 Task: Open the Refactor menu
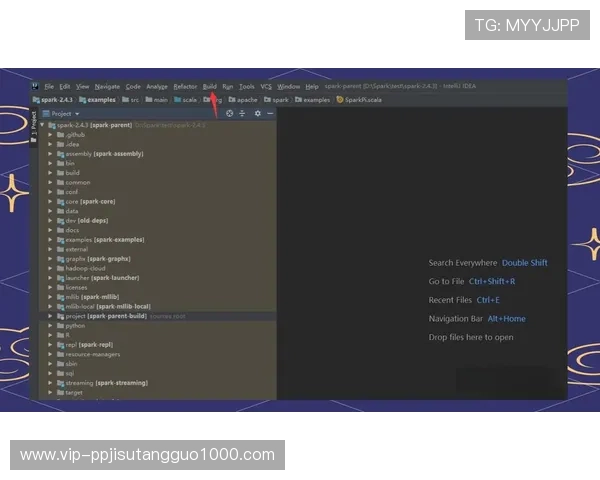(185, 87)
